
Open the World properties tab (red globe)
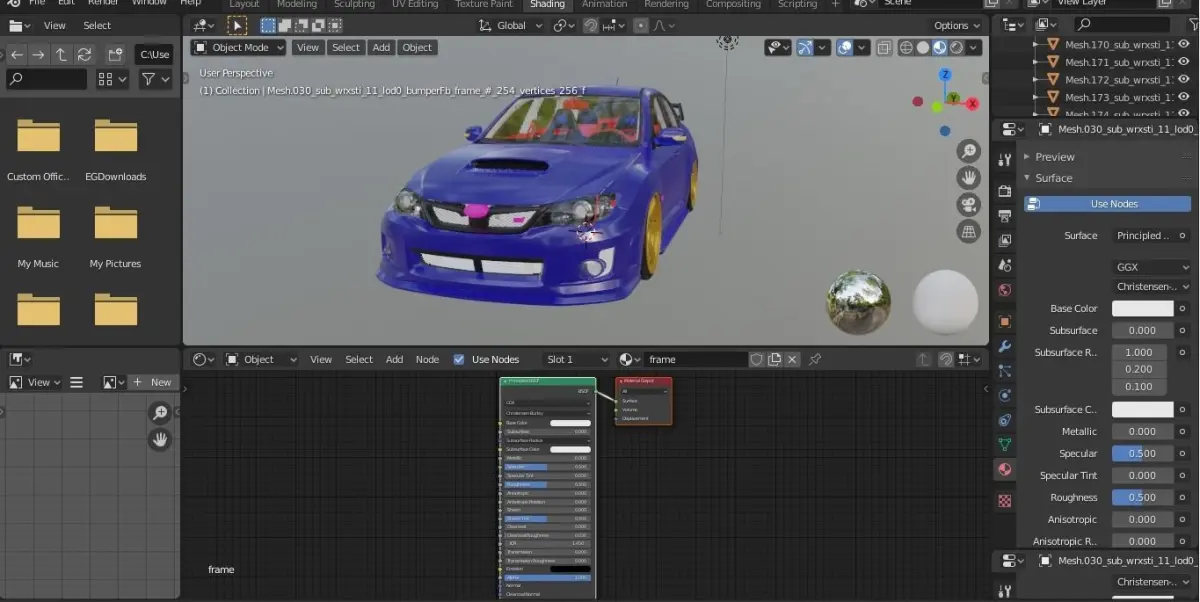point(1005,290)
